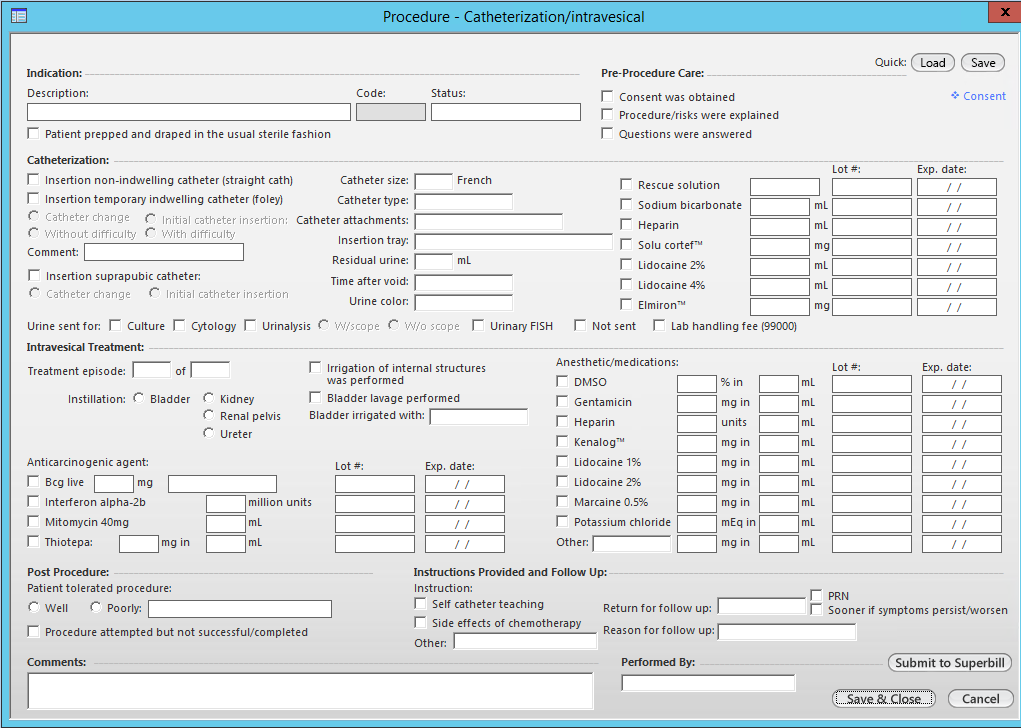This screenshot has width=1021, height=728.
Task: Check Sooner if symptoms persist/worsen
Action: point(817,609)
